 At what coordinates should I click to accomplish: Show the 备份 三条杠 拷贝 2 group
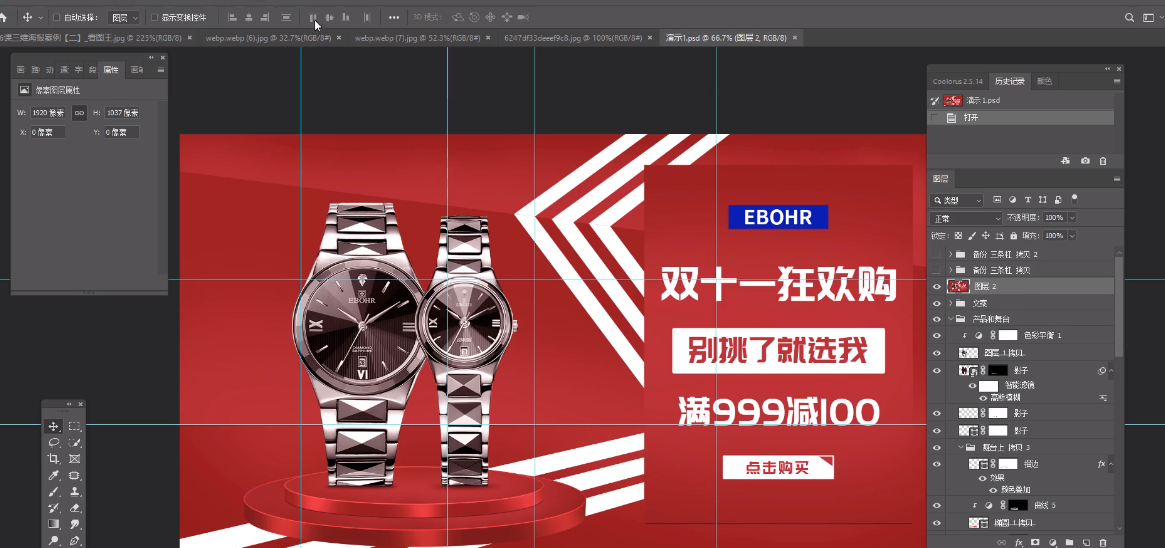pyautogui.click(x=936, y=254)
